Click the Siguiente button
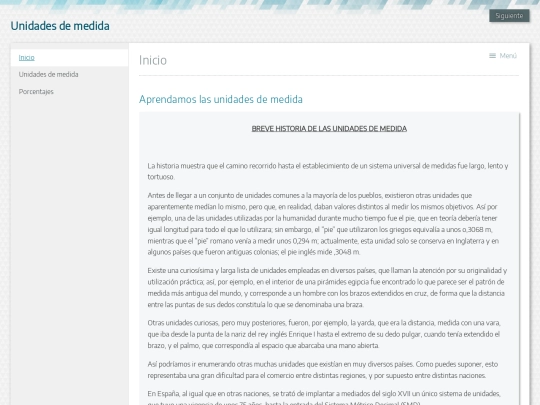 [509, 15]
